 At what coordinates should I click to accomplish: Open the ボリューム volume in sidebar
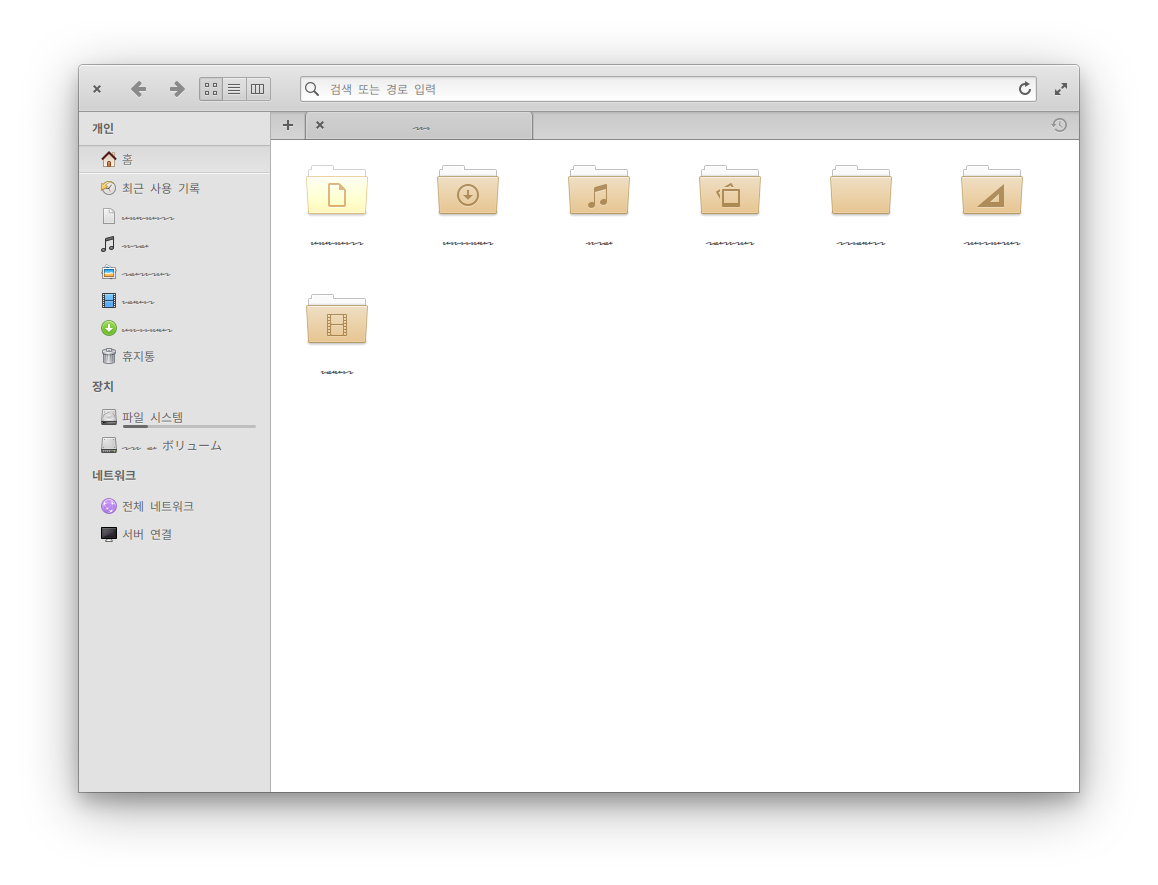[x=174, y=446]
